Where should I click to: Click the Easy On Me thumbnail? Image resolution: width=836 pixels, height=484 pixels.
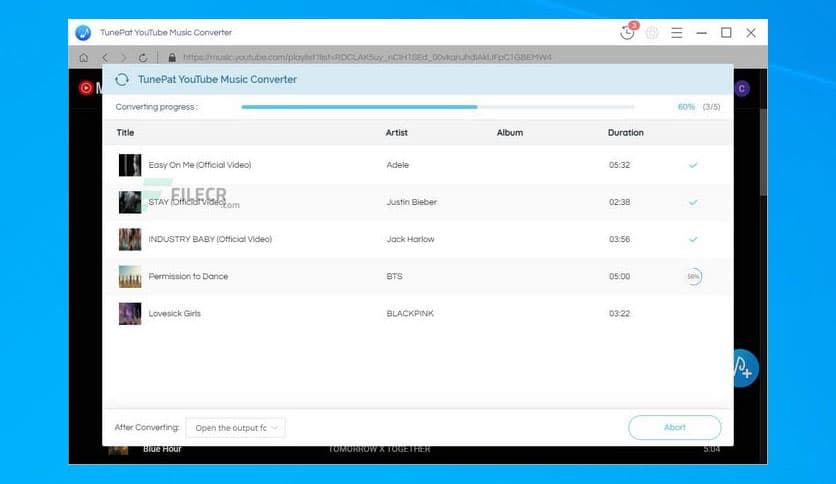pos(130,165)
